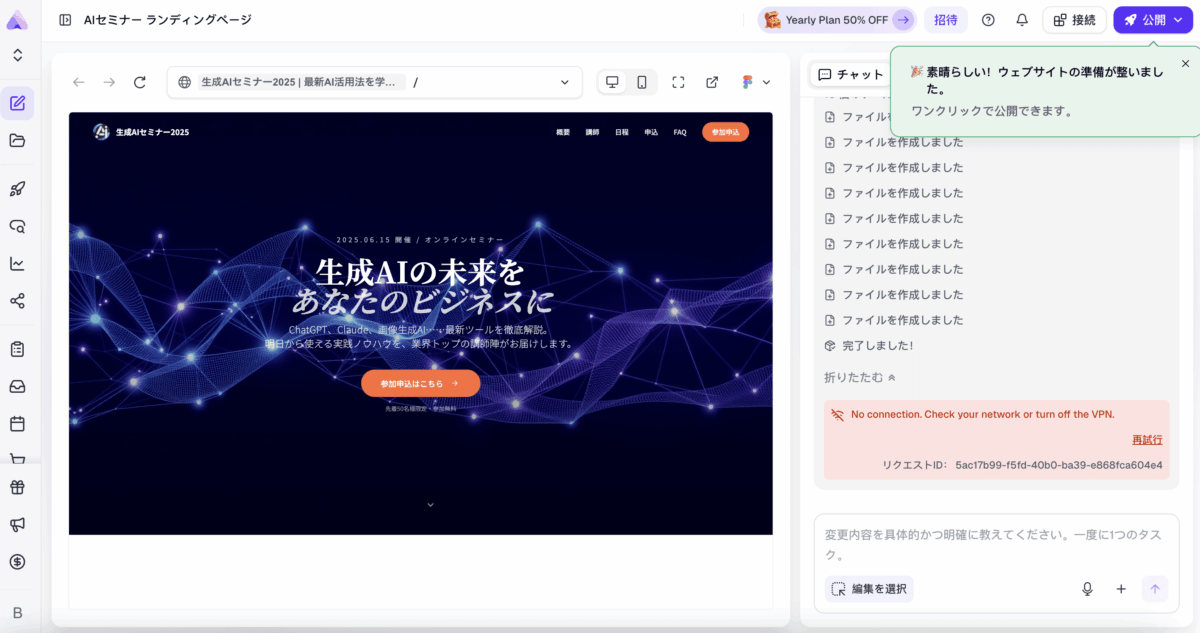The image size is (1200, 633).
Task: Click the hero headline 生成AIの未来を
Action: pyautogui.click(x=420, y=272)
